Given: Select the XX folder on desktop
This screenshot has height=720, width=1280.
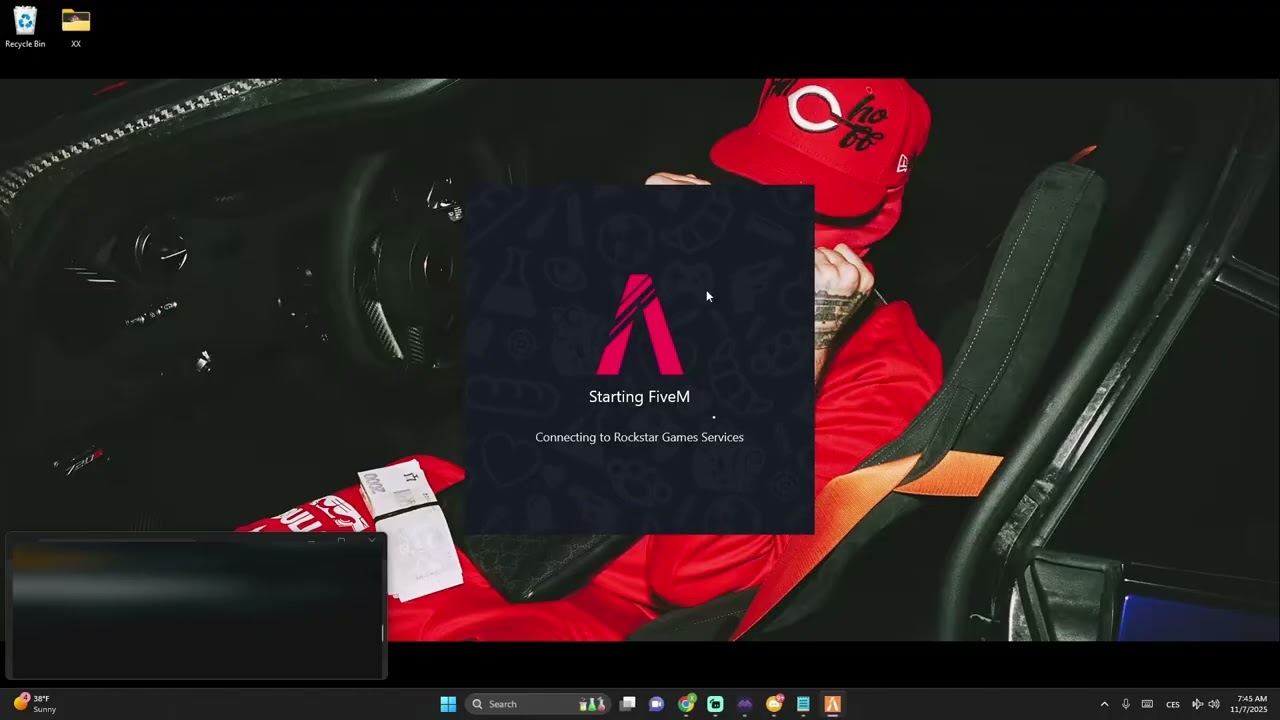Looking at the screenshot, I should click(x=76, y=27).
